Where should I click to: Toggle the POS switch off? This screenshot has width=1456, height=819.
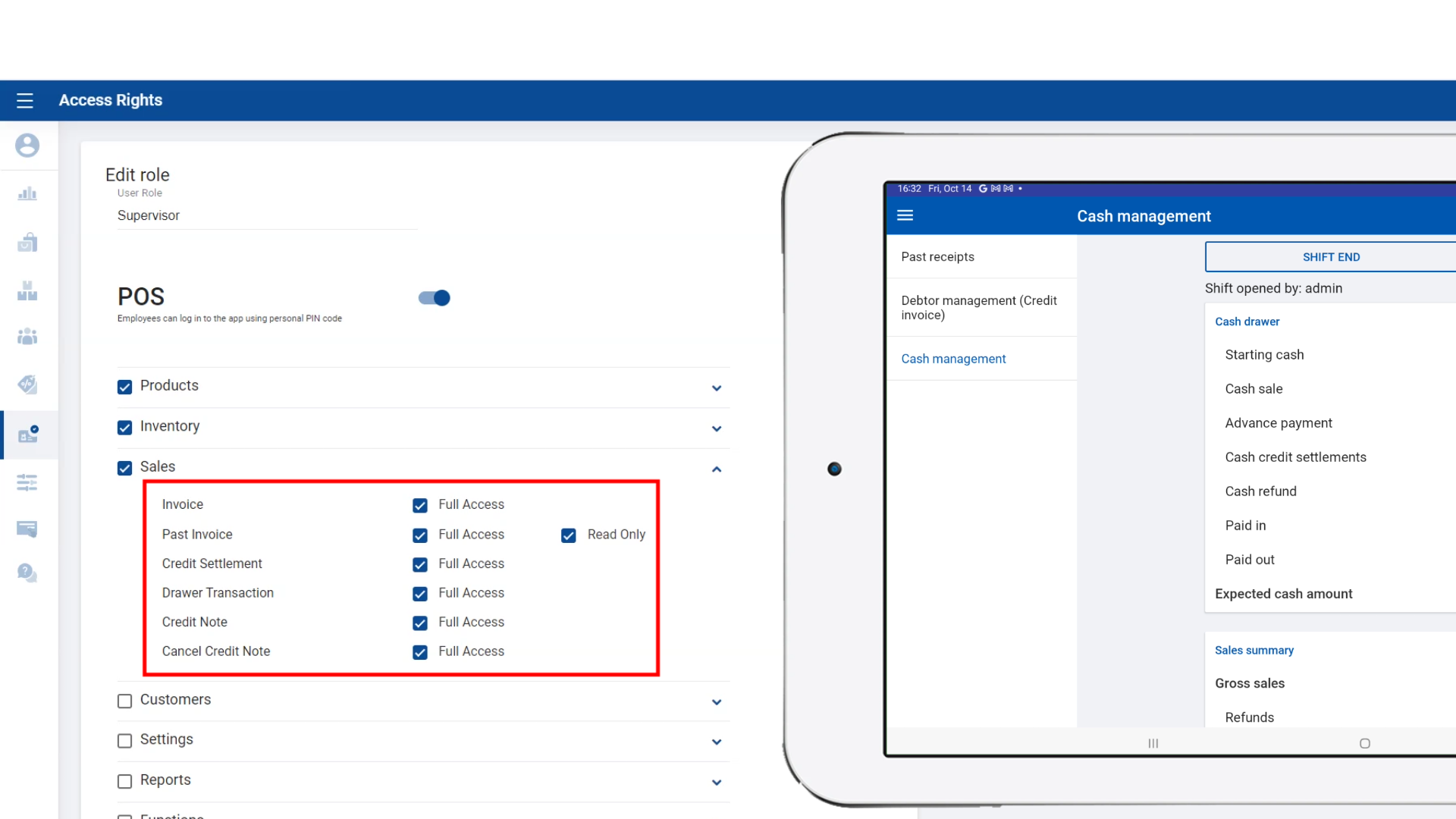pyautogui.click(x=435, y=298)
